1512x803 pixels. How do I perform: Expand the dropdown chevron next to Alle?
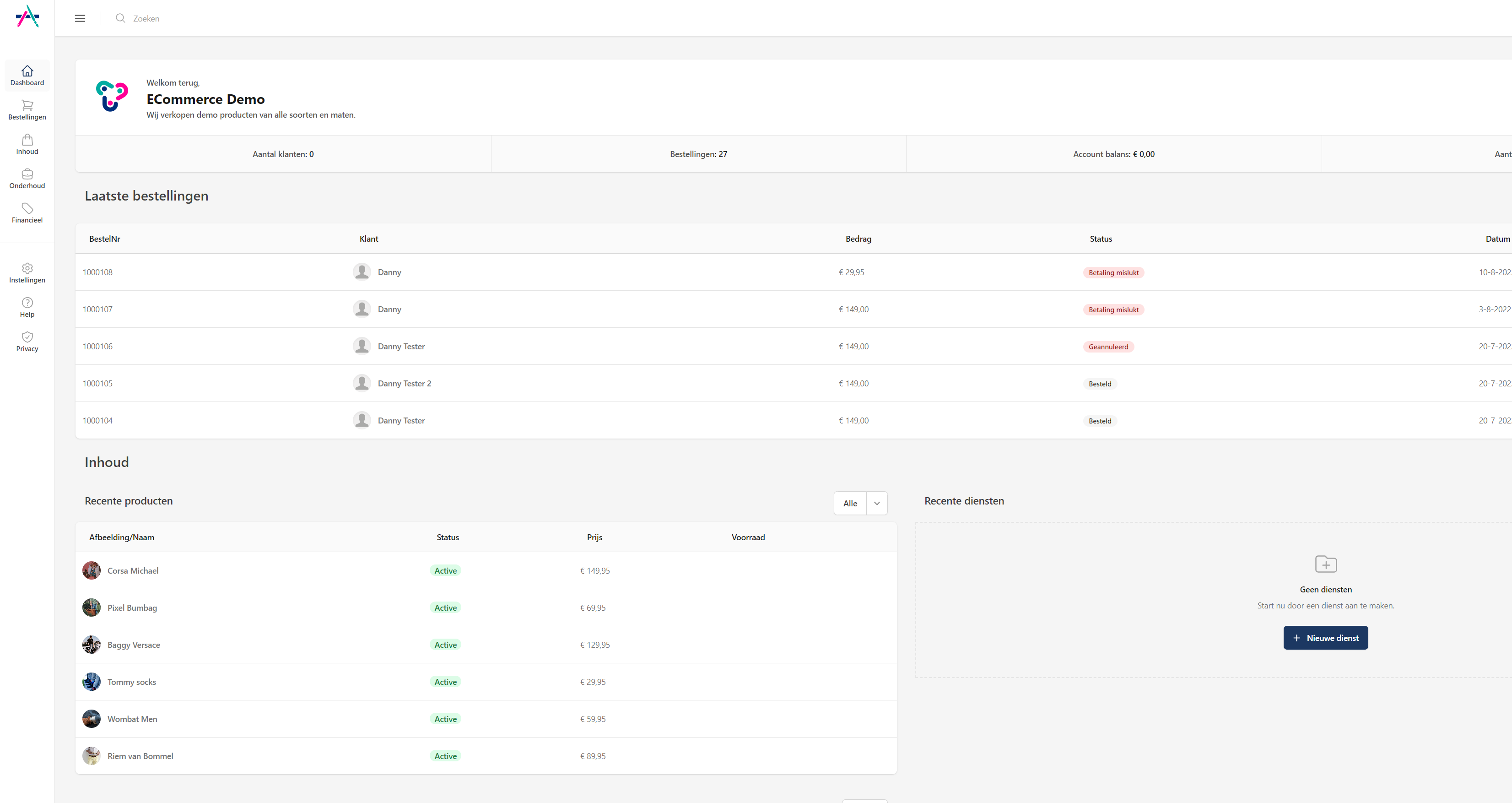point(877,503)
